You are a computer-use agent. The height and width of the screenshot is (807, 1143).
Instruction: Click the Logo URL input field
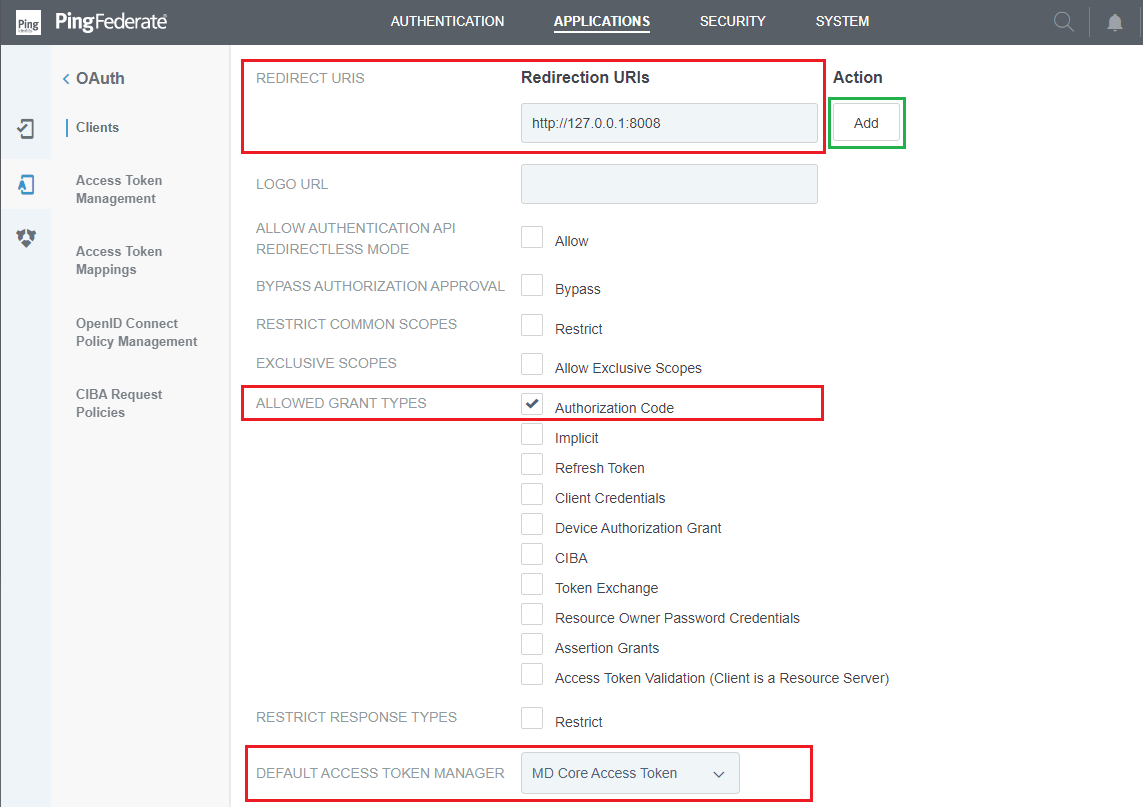pos(669,184)
